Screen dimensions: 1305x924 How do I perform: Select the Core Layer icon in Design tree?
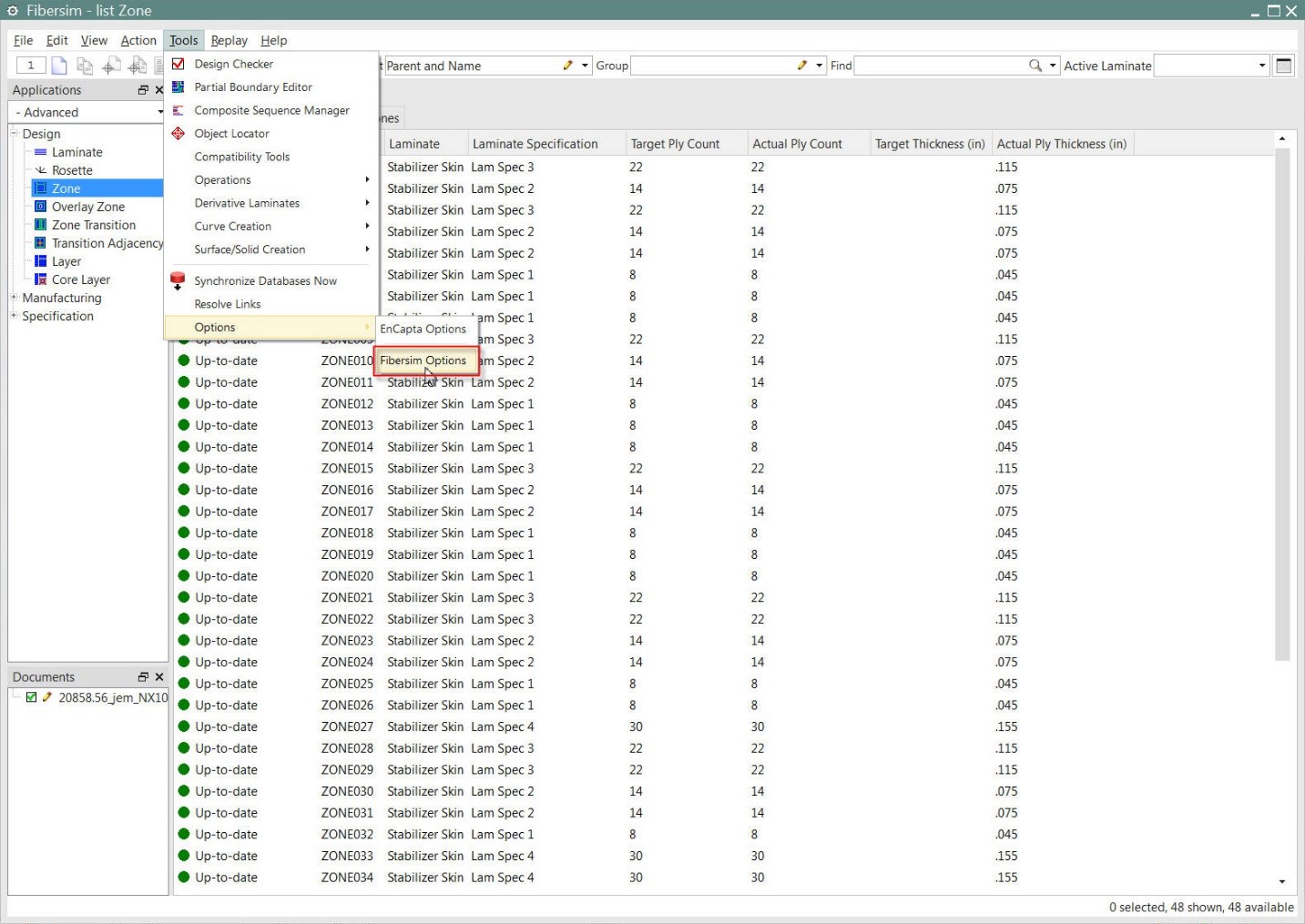[42, 279]
